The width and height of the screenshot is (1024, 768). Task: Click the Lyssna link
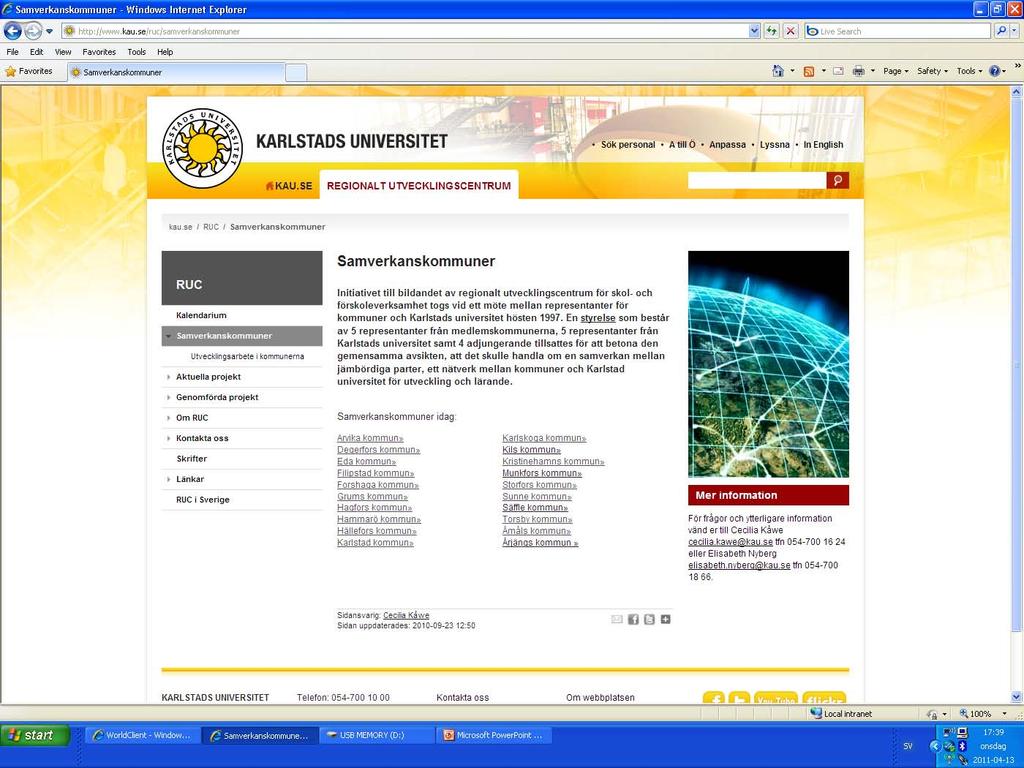[775, 145]
